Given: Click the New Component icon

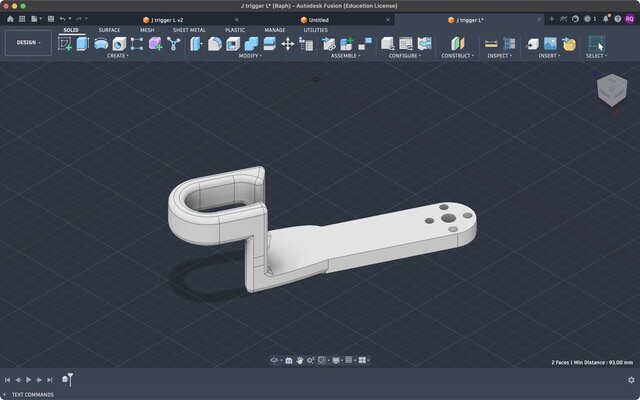Looking at the screenshot, I should click(x=347, y=44).
